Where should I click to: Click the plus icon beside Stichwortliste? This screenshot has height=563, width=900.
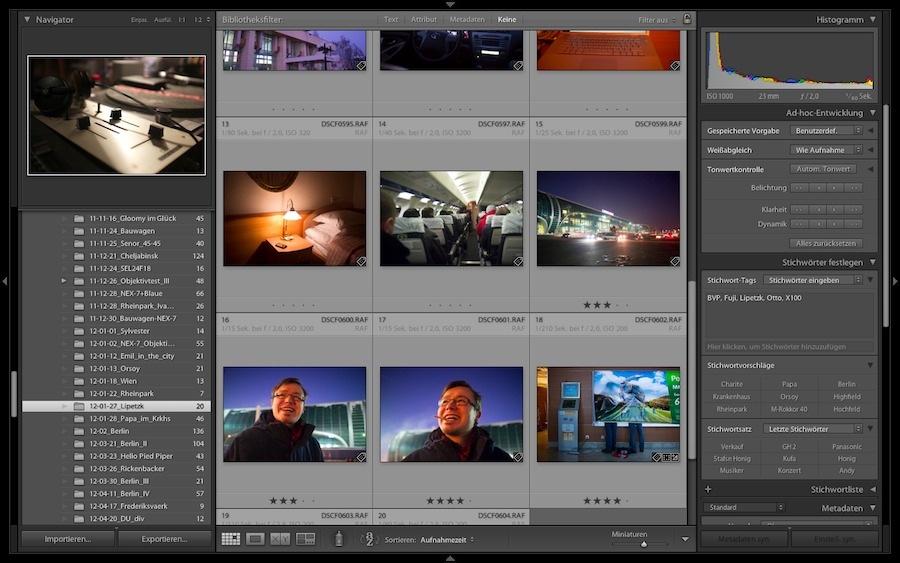[x=708, y=489]
